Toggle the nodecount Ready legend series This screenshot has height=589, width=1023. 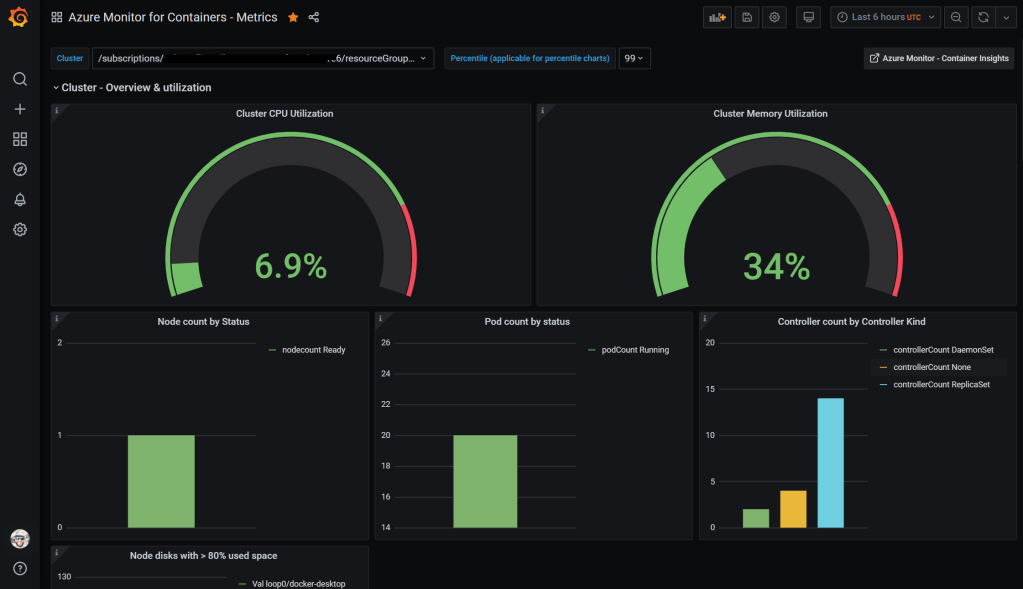[313, 350]
